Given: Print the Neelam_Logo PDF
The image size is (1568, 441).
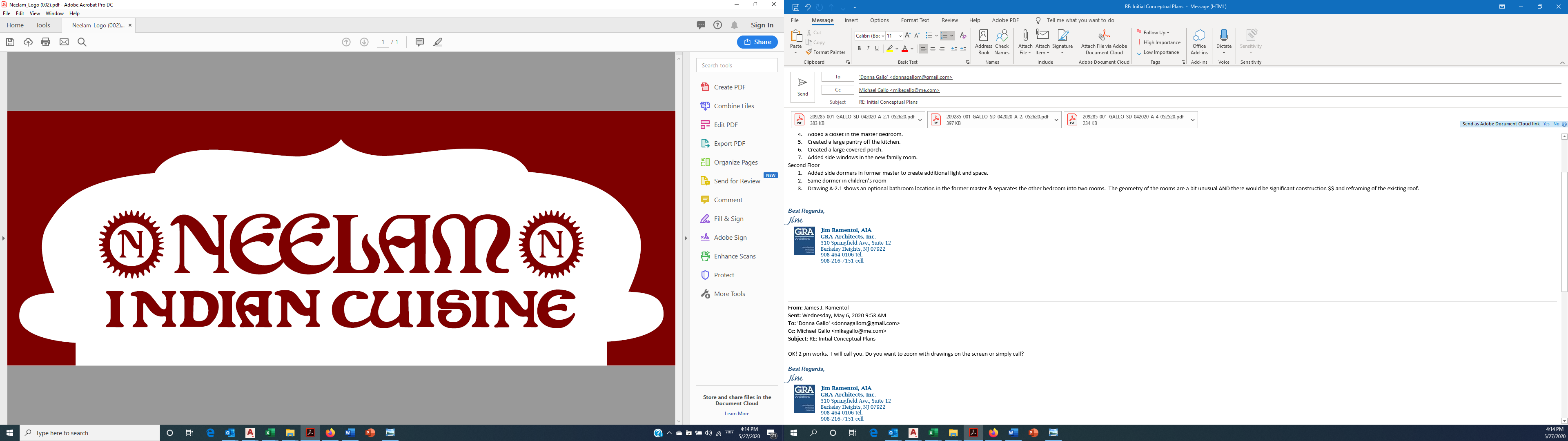Looking at the screenshot, I should click(x=46, y=42).
